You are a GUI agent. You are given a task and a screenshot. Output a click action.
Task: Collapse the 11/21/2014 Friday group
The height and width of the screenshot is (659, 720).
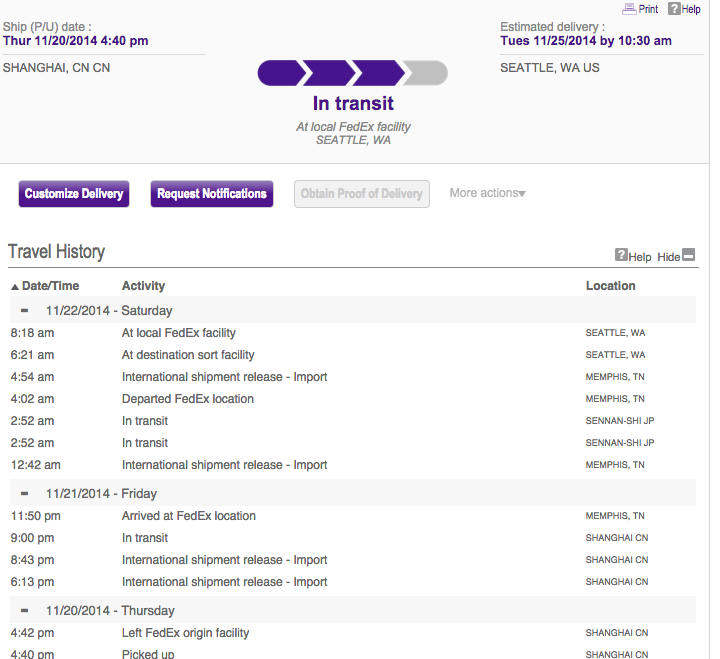pyautogui.click(x=24, y=493)
